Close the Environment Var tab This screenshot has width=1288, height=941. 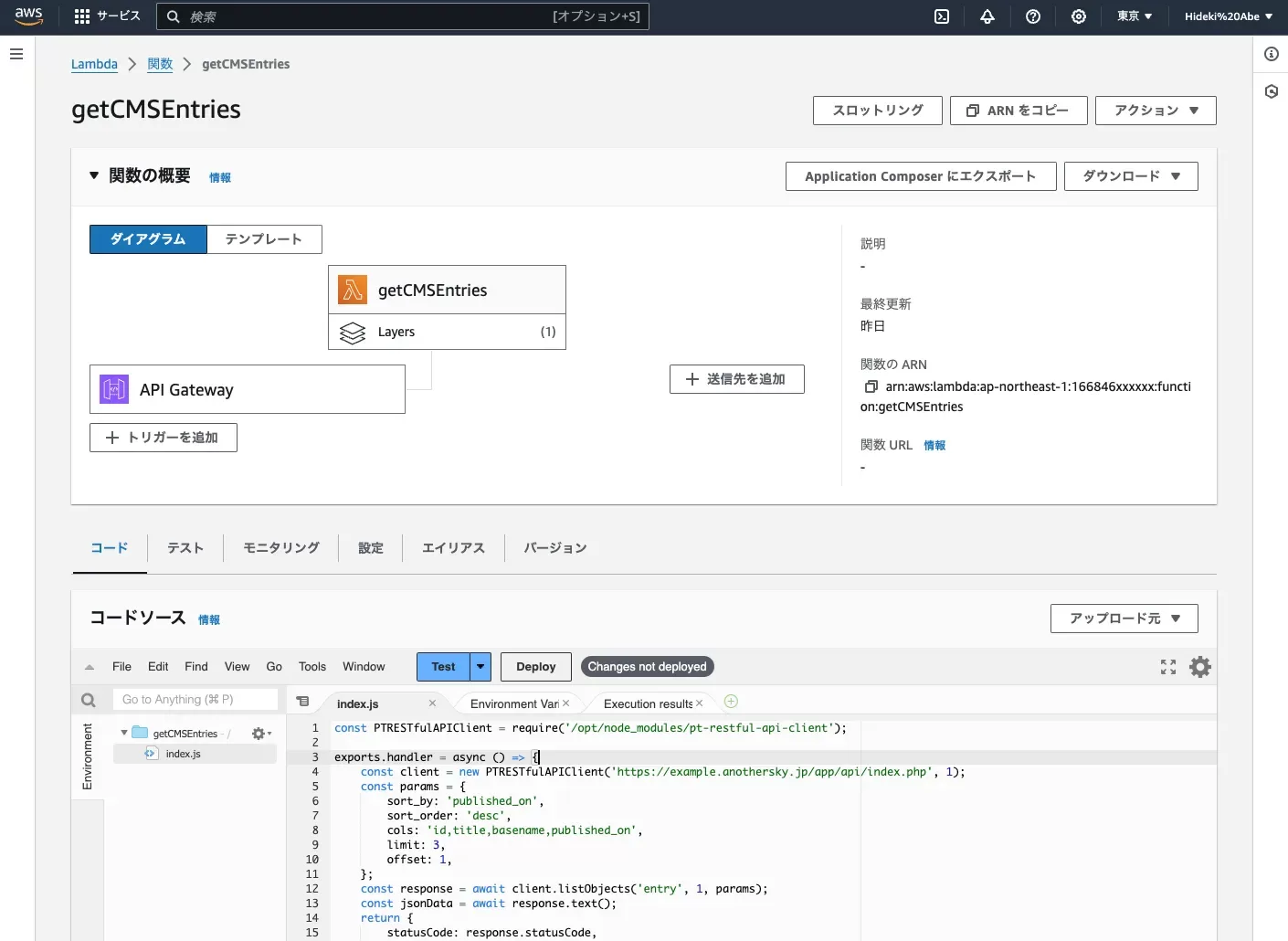pos(566,703)
